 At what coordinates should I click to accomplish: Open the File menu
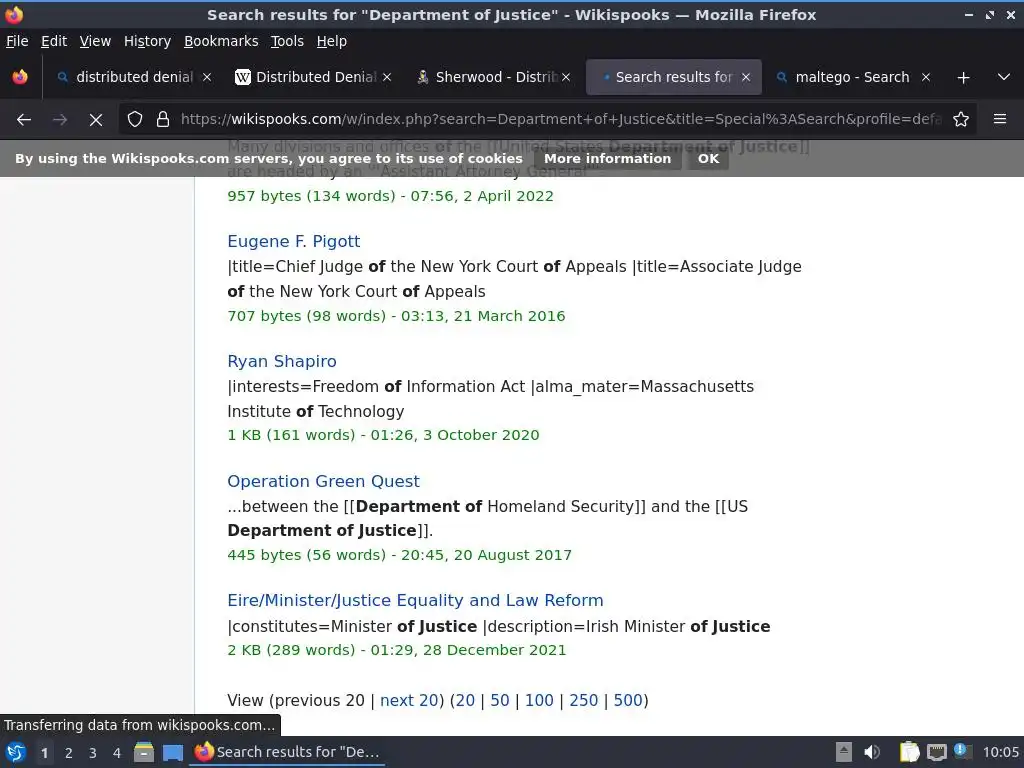click(x=17, y=41)
